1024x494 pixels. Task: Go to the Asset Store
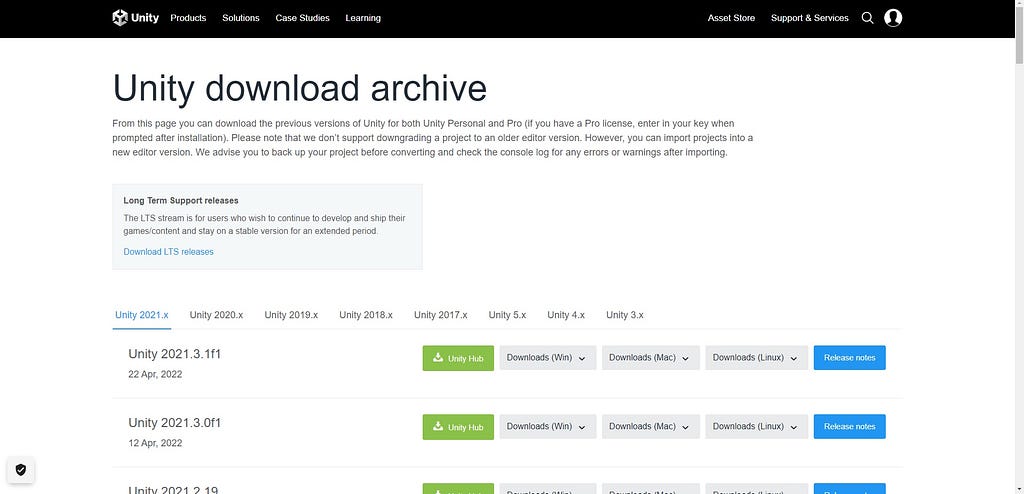731,18
